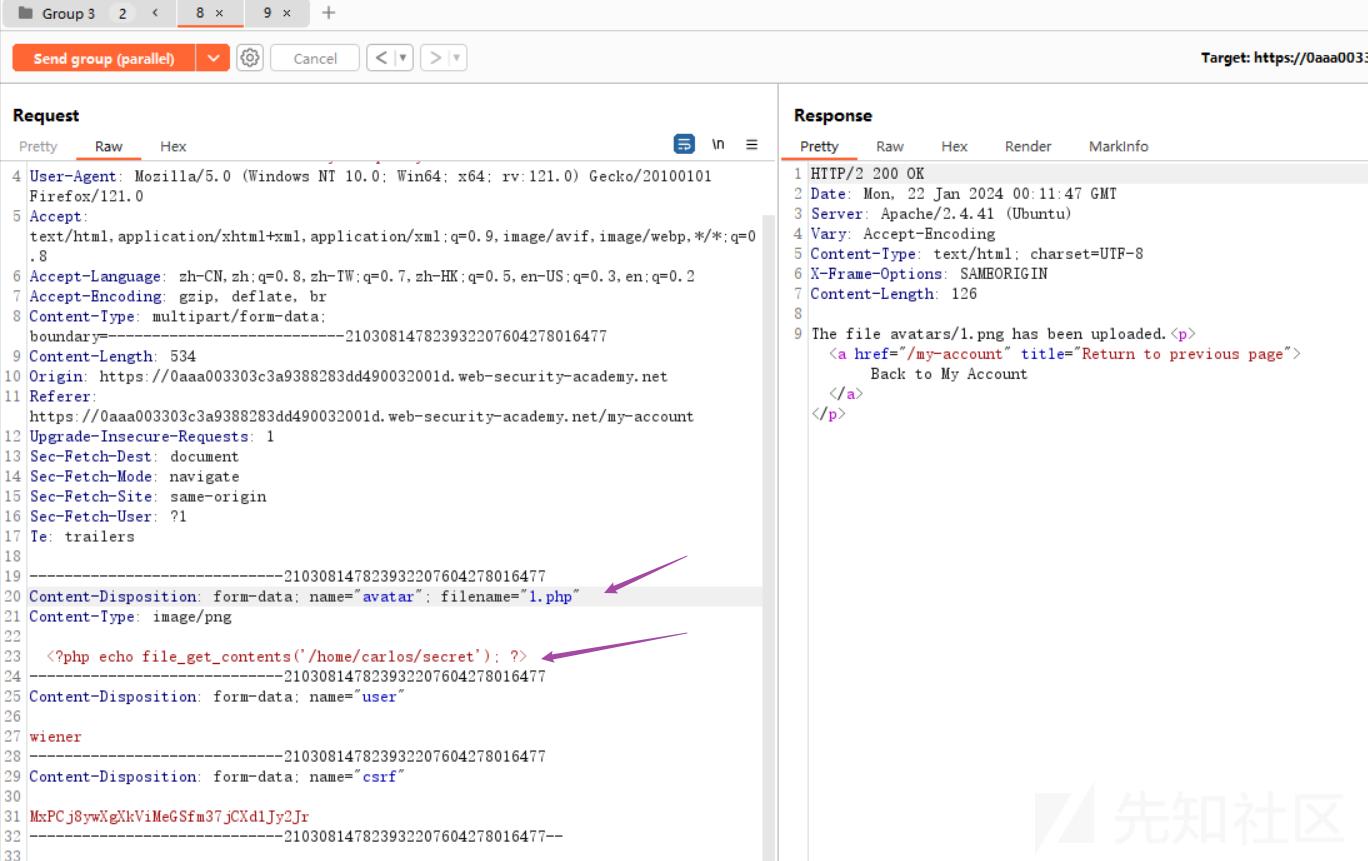Switch Request view to Pretty
The height and width of the screenshot is (861, 1368).
38,146
